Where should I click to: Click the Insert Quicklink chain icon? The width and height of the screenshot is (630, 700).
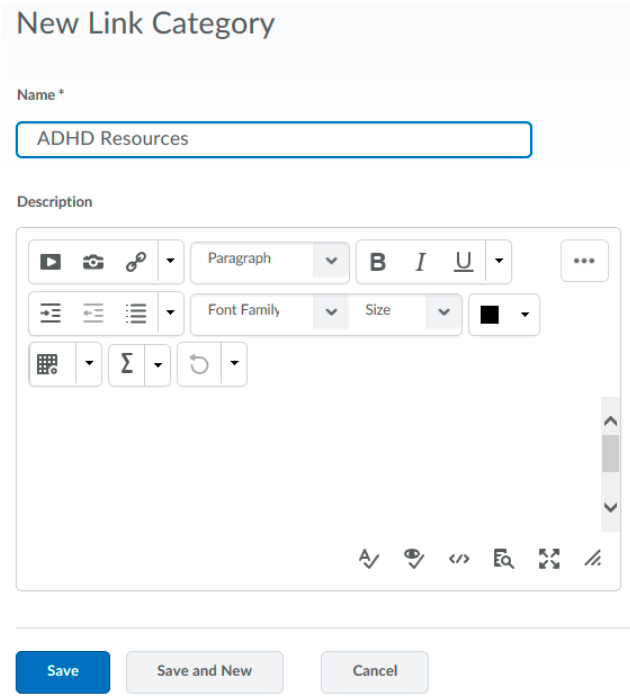(x=136, y=262)
